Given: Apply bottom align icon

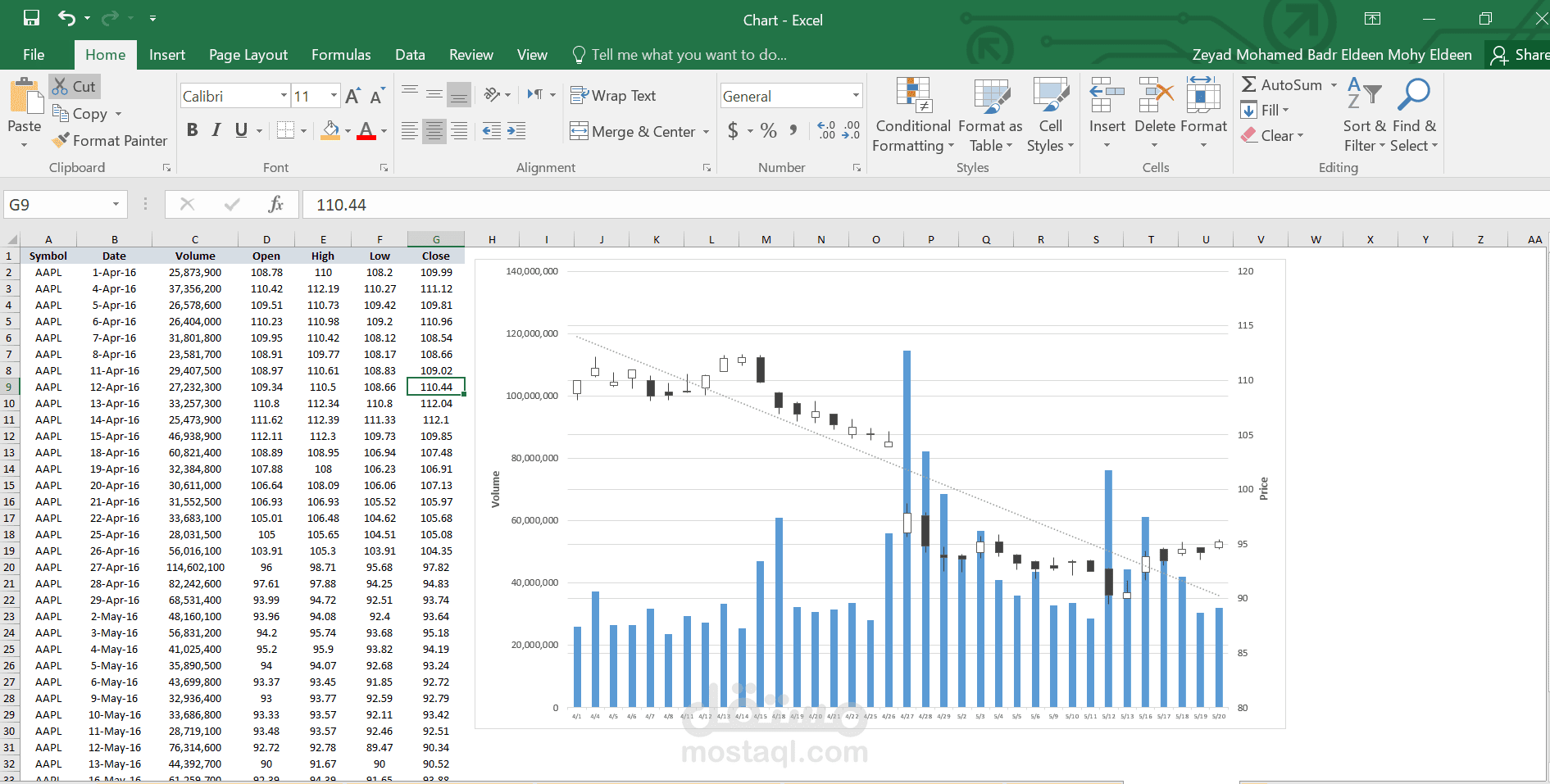Looking at the screenshot, I should [x=459, y=95].
